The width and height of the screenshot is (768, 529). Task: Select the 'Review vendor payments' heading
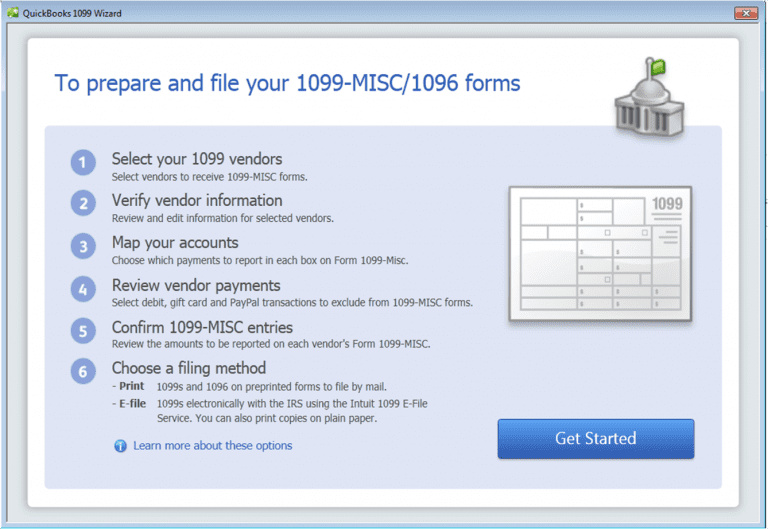coord(196,285)
